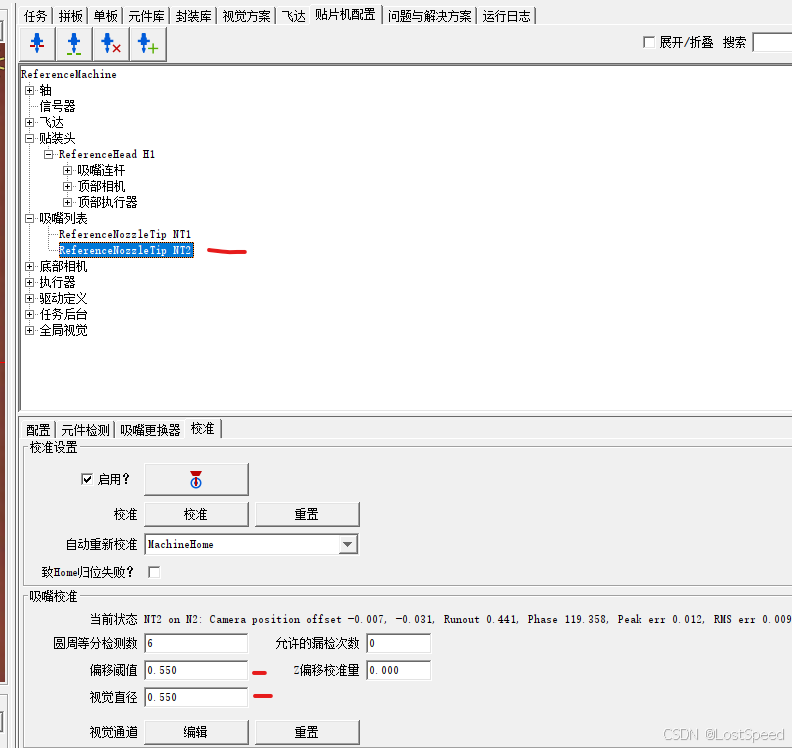Expand the 飞达 tree node
The width and height of the screenshot is (792, 748).
(x=29, y=122)
